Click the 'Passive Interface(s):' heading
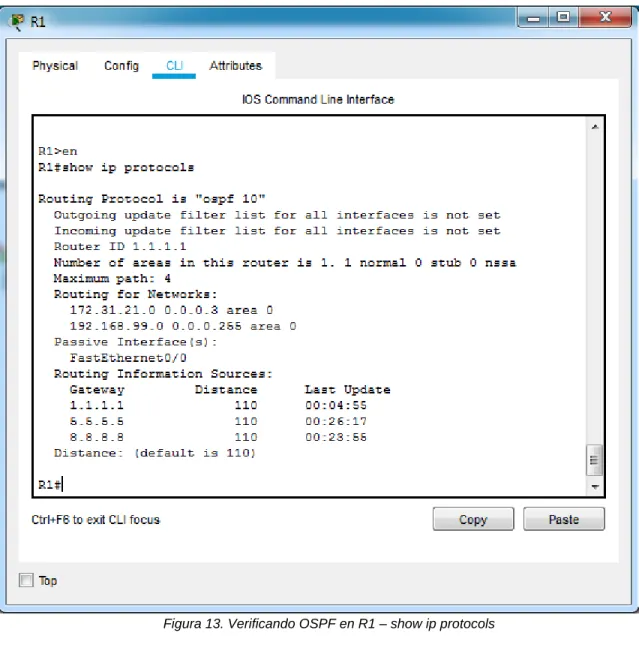This screenshot has width=639, height=660. (136, 342)
